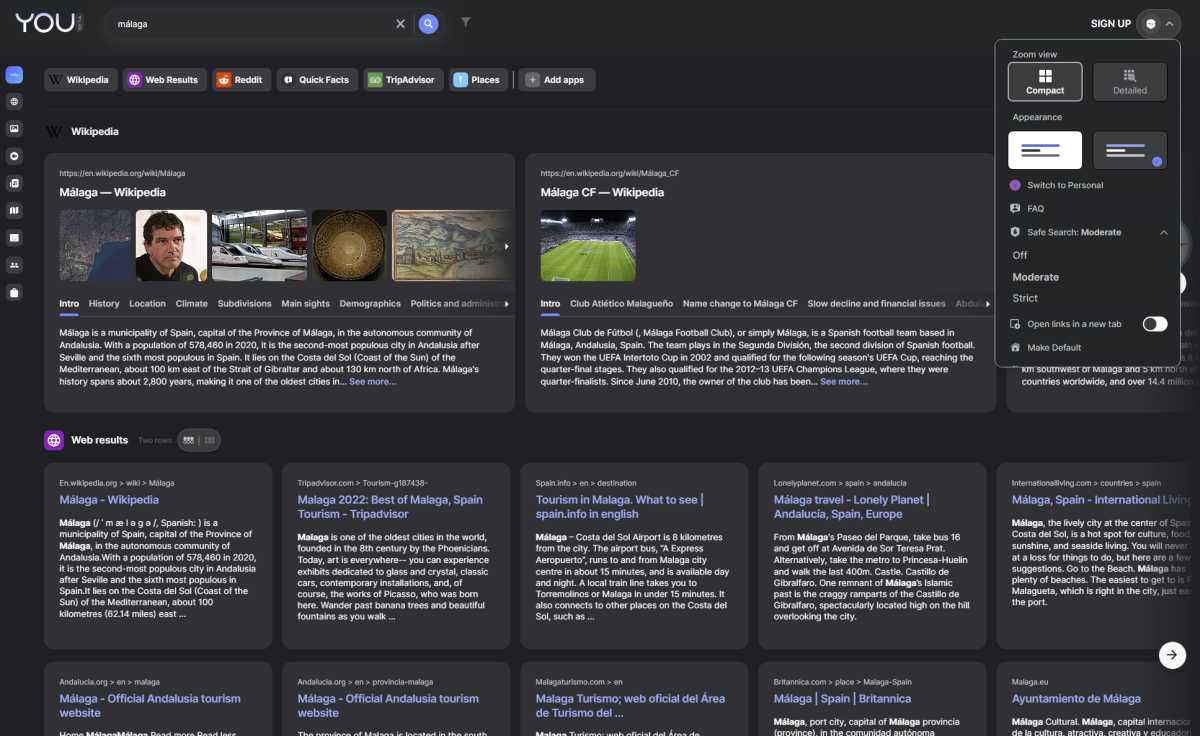Switch to Personal mode
This screenshot has width=1200, height=736.
tap(1056, 185)
